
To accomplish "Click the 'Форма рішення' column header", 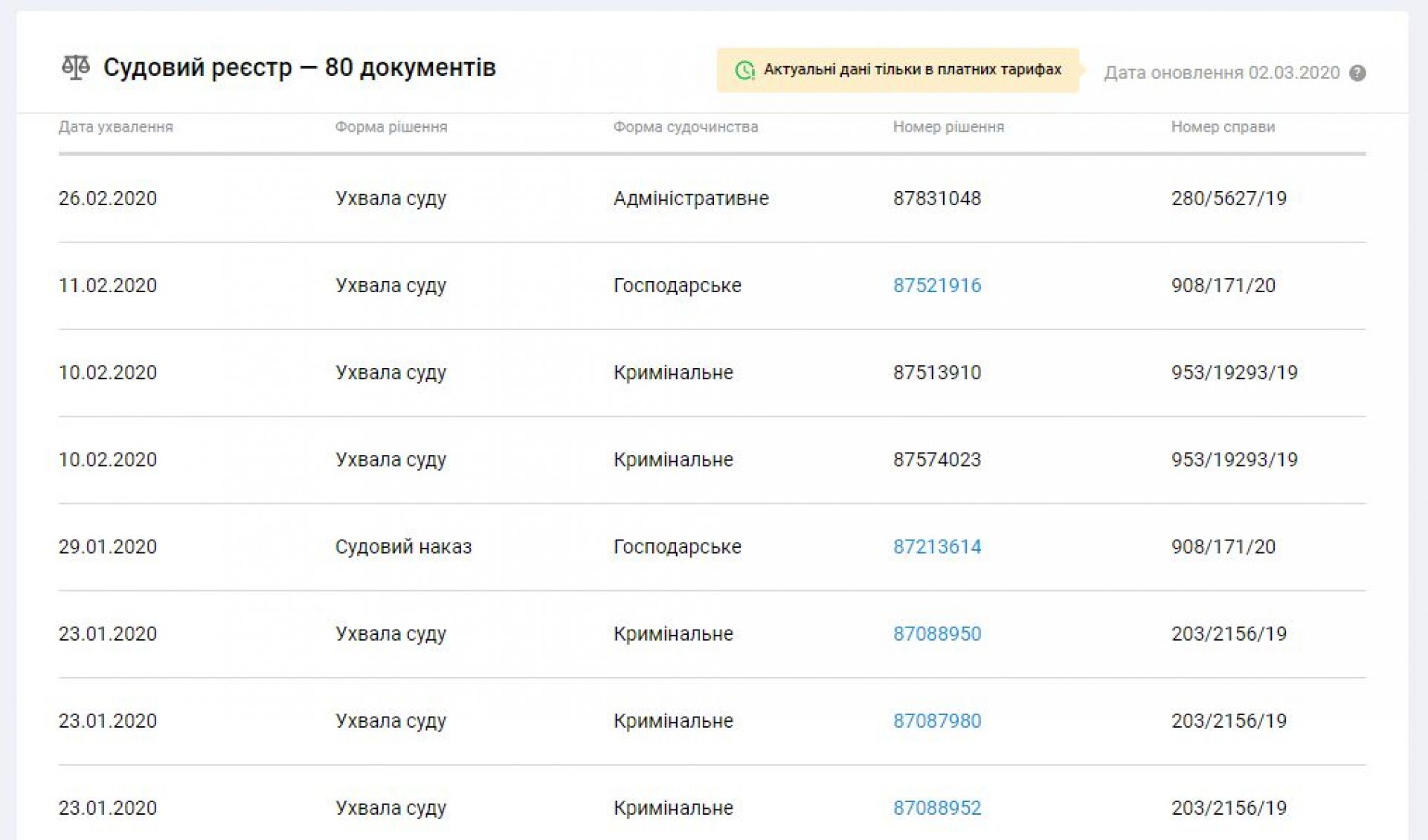I will 390,127.
